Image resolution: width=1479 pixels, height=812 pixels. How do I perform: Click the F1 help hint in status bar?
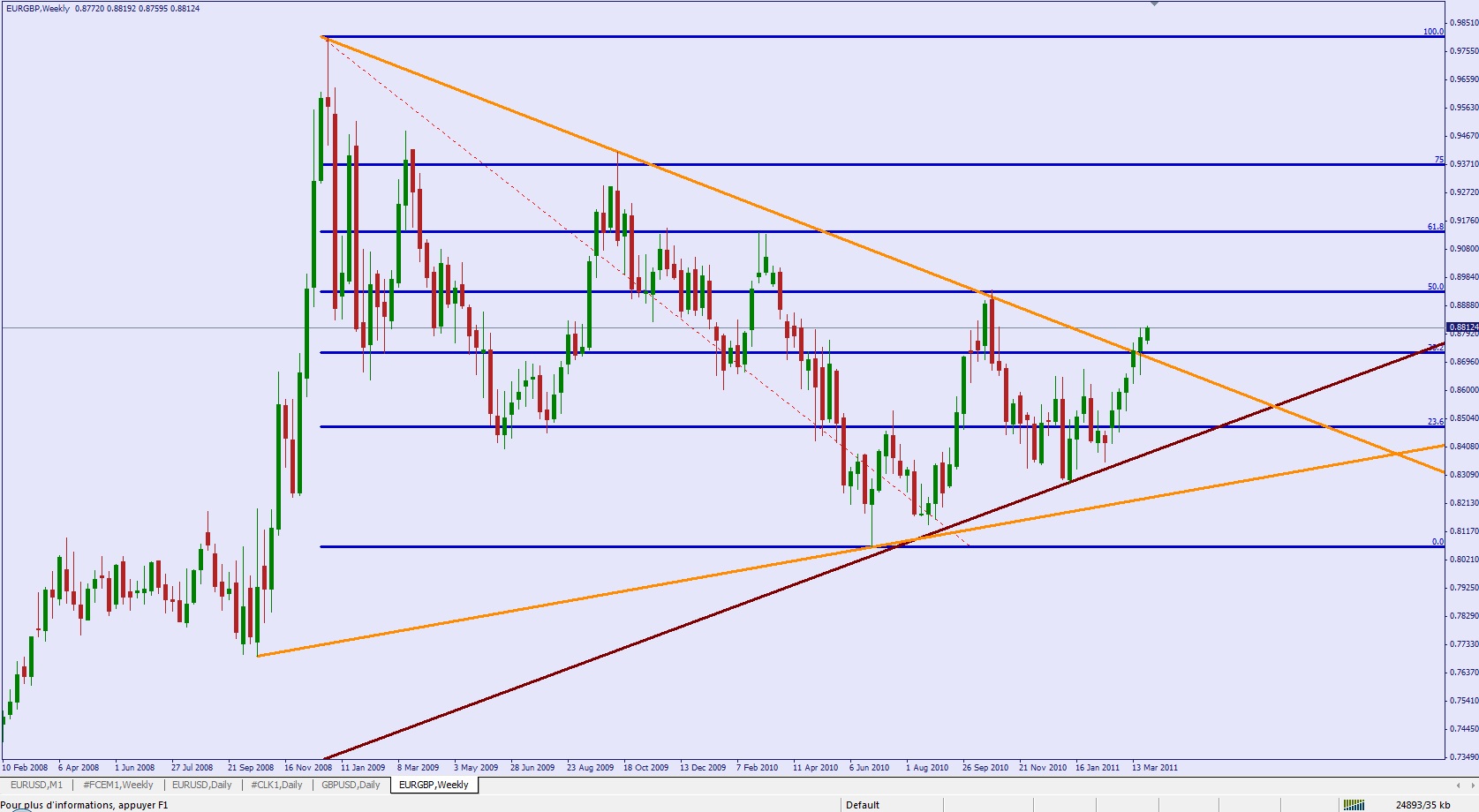coord(84,805)
